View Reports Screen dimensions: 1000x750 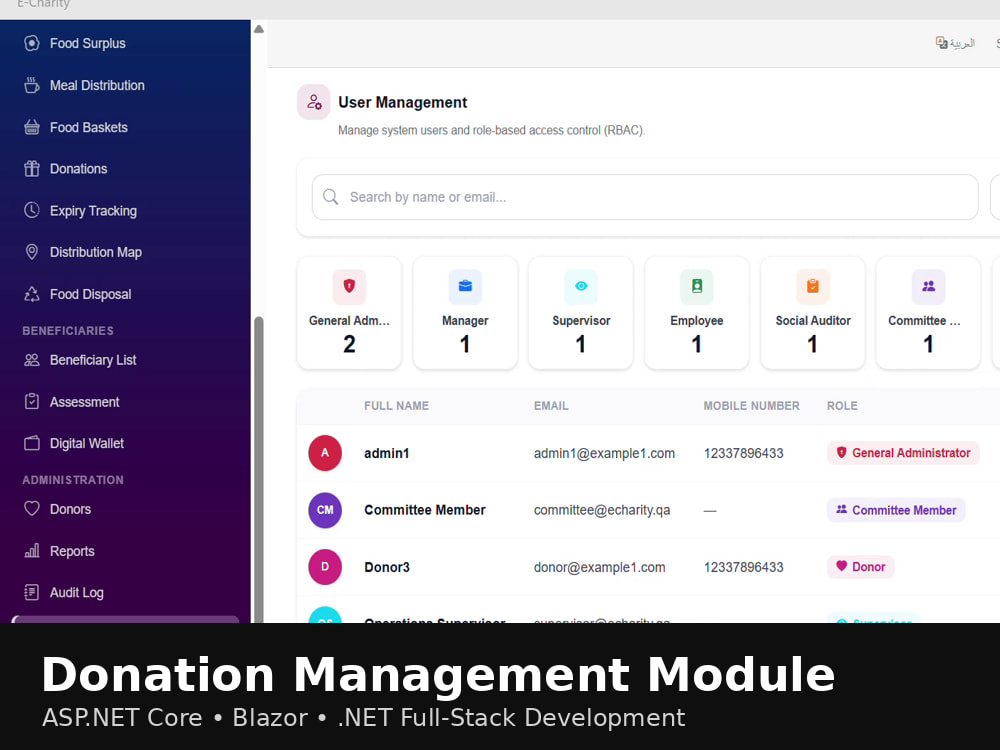coord(72,552)
